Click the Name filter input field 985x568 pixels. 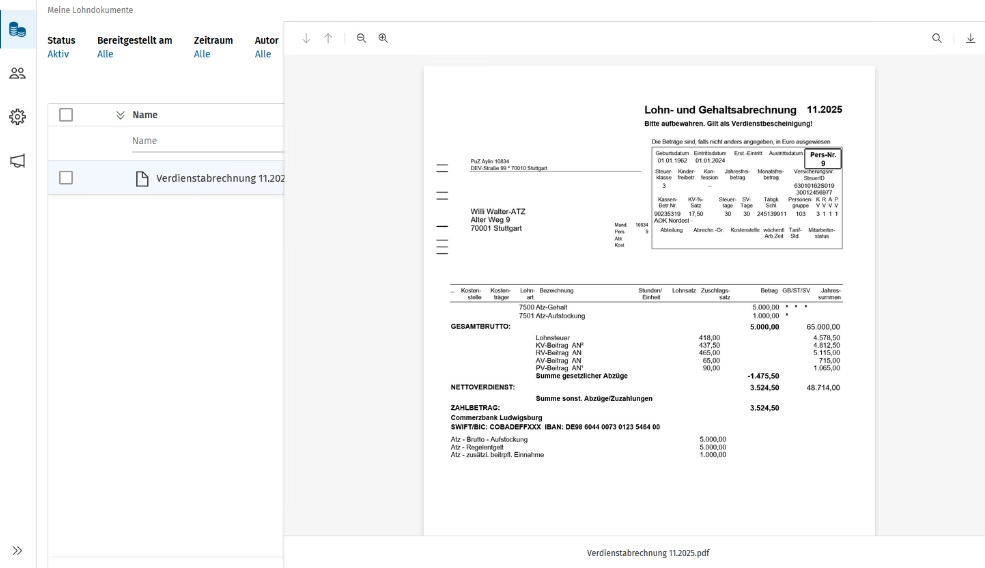[205, 142]
